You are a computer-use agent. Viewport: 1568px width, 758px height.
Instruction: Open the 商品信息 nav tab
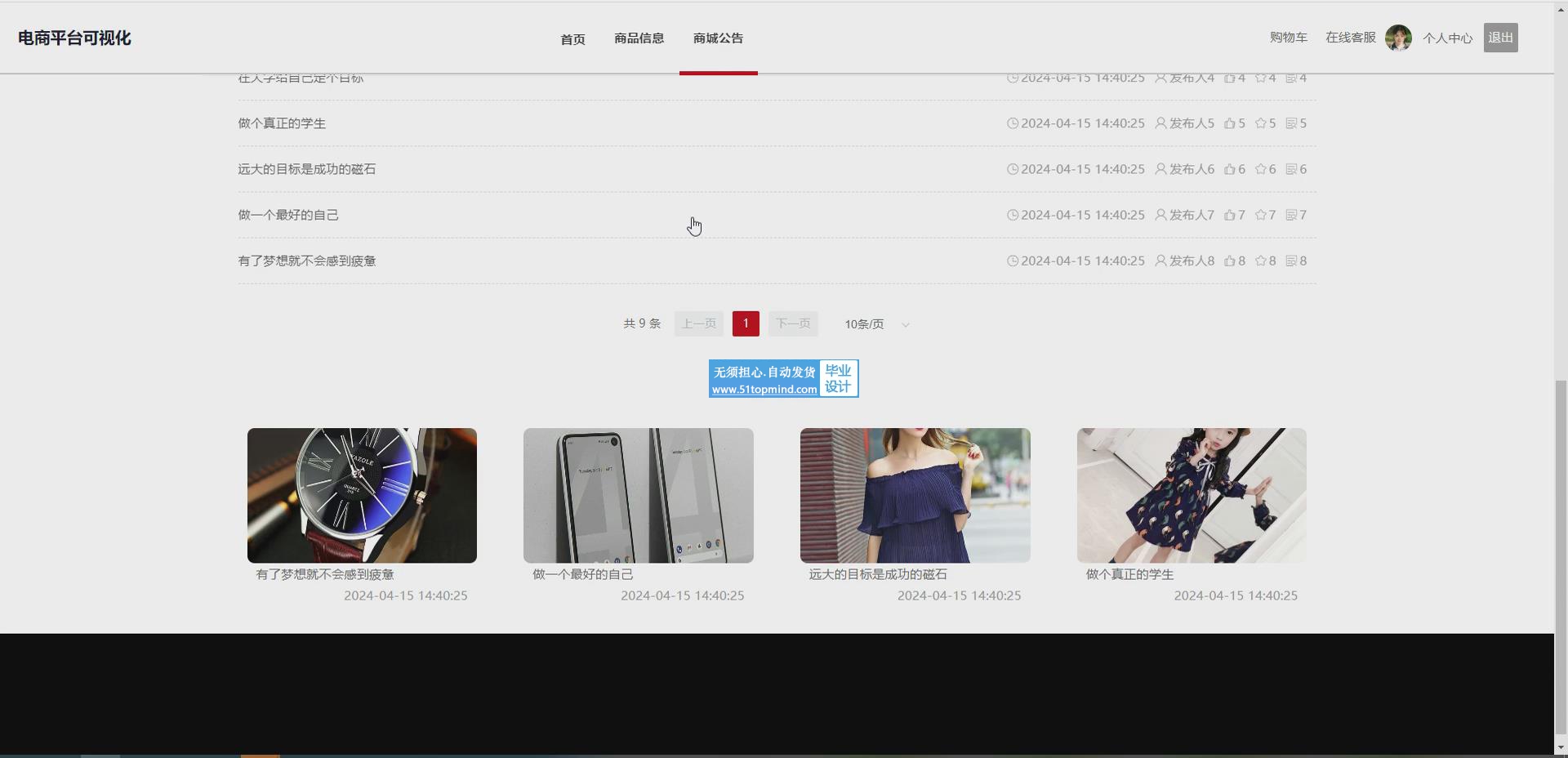click(639, 38)
